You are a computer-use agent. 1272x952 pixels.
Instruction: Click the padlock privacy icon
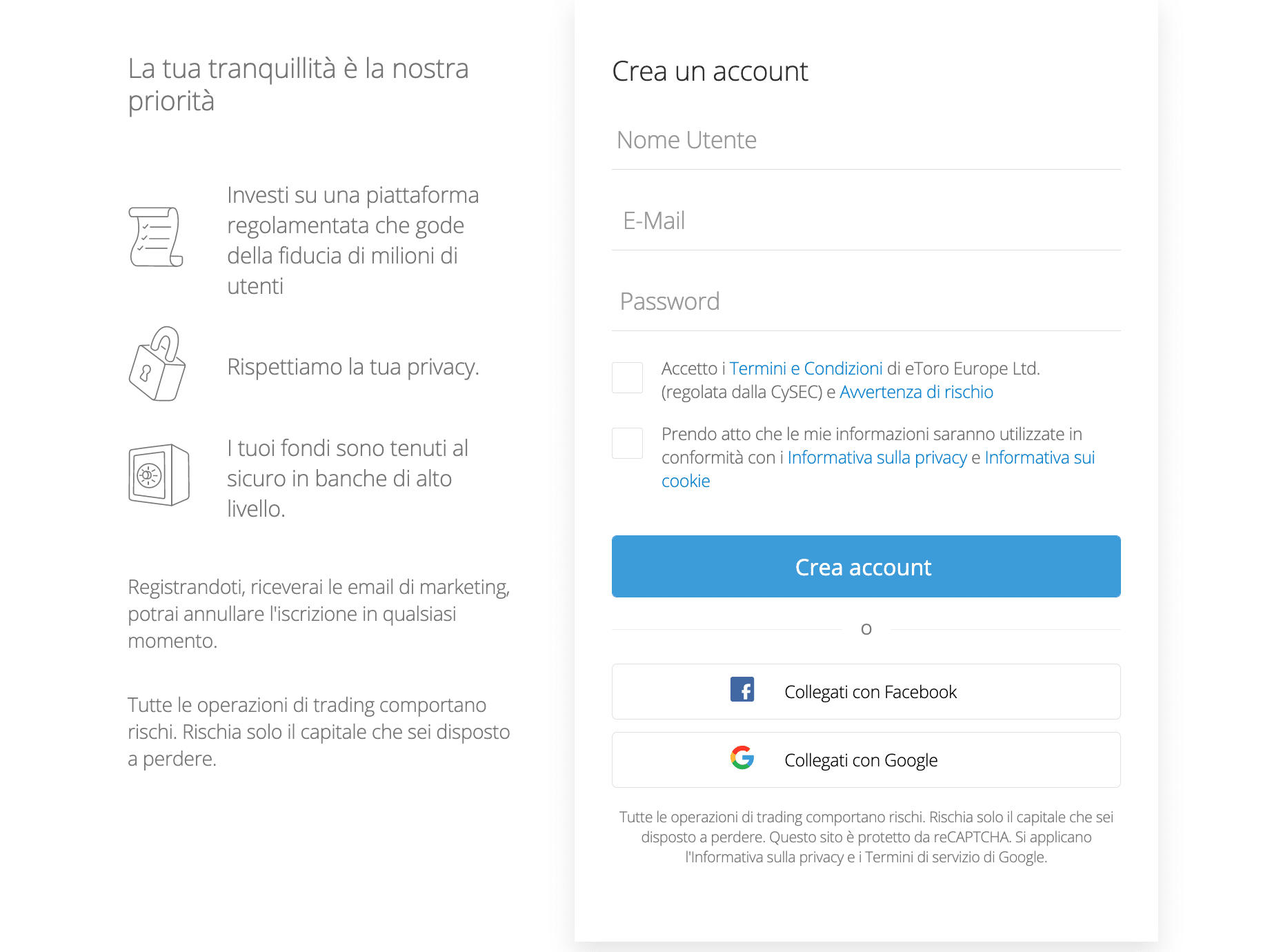point(157,366)
